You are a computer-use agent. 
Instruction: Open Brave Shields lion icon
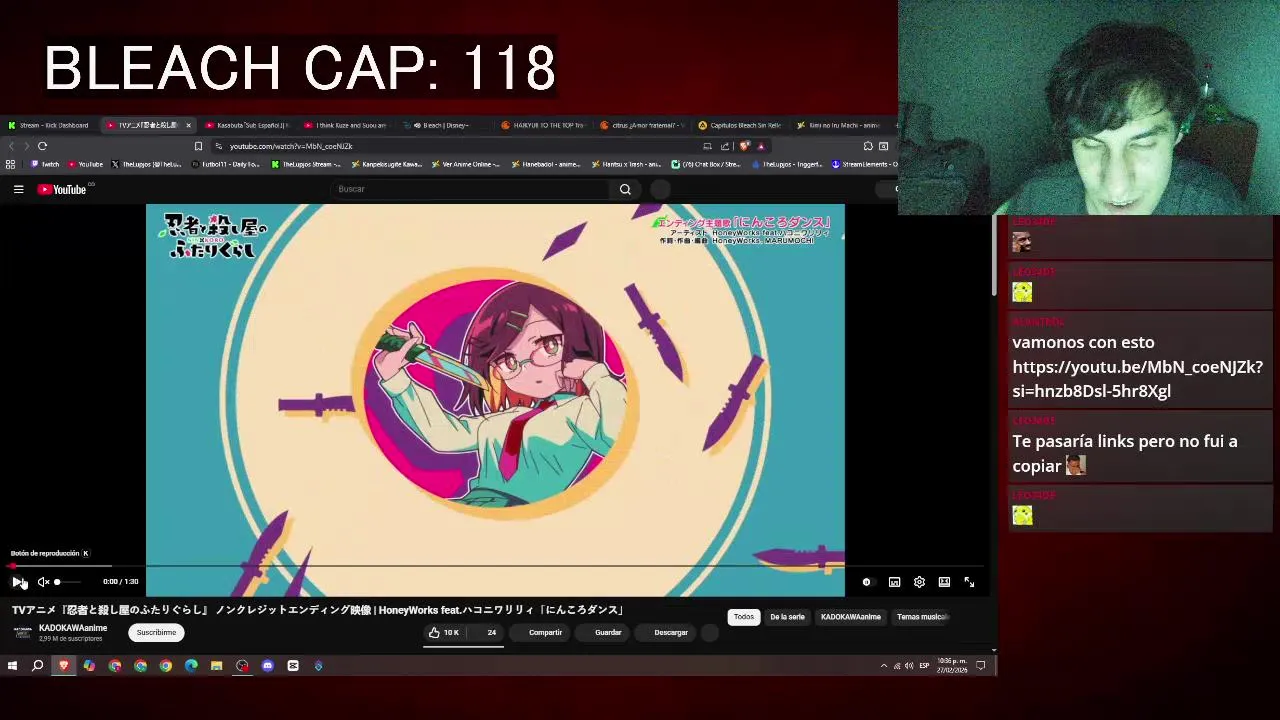(743, 146)
